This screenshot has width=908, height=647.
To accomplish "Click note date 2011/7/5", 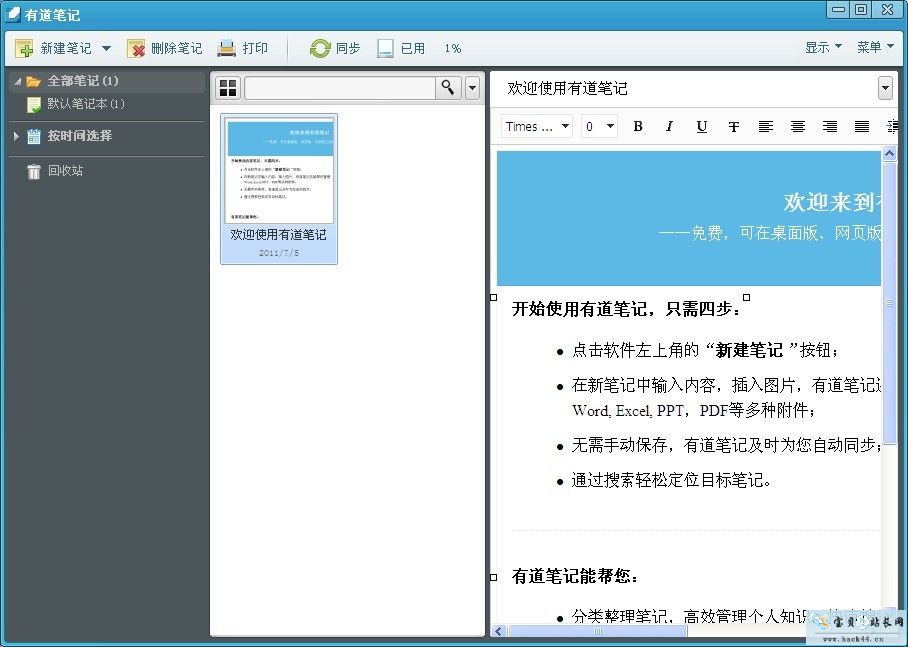I will (279, 253).
